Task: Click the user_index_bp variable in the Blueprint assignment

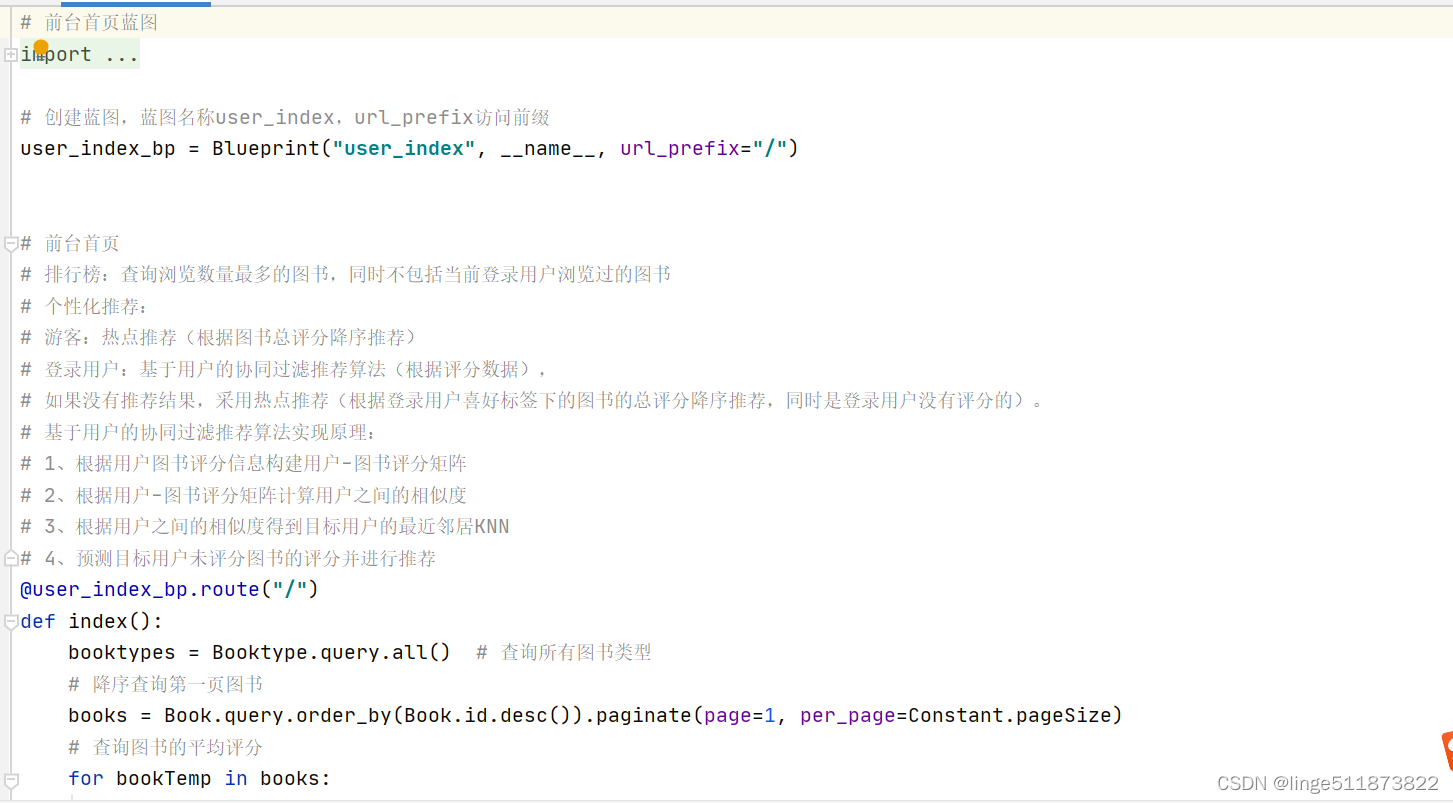Action: coord(98,149)
